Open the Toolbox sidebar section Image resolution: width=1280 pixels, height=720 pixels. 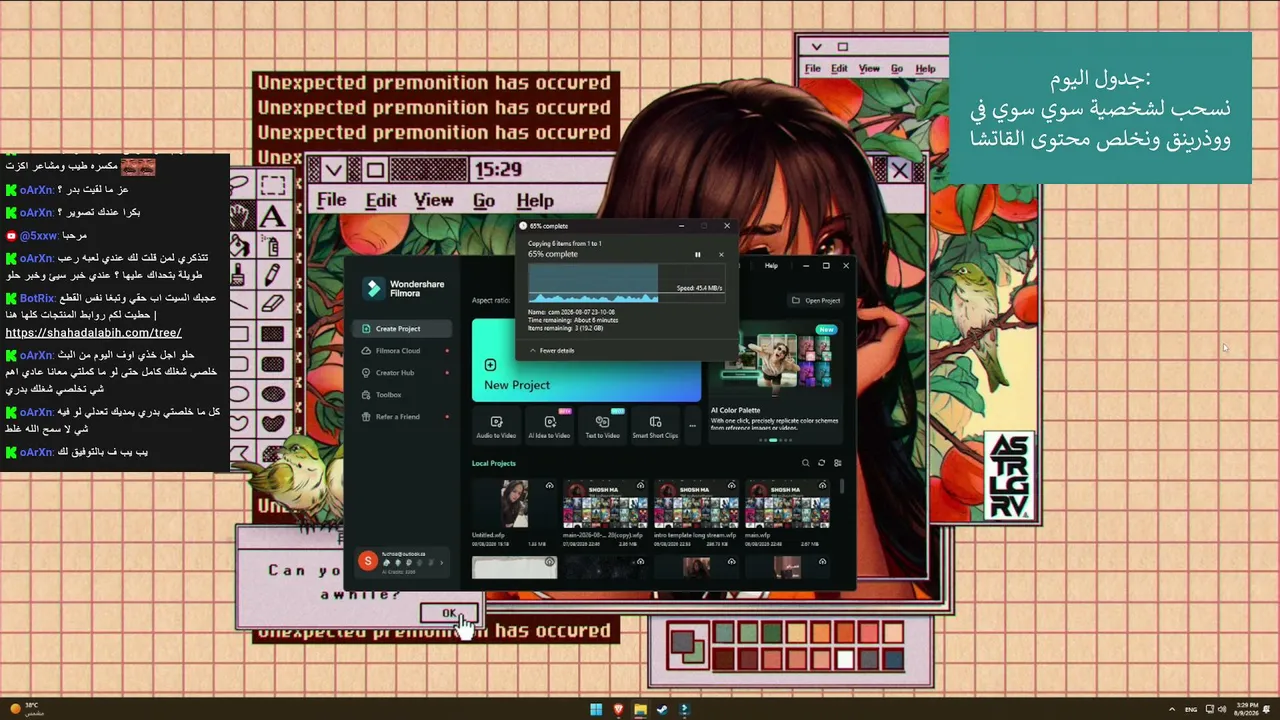402,395
